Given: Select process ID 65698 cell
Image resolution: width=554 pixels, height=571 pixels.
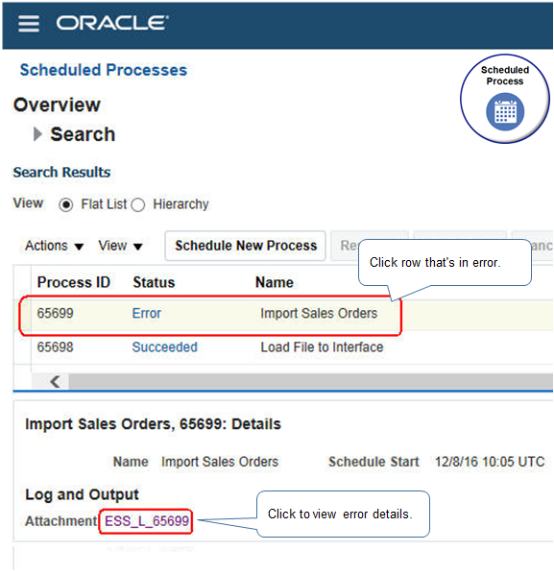Looking at the screenshot, I should tap(55, 347).
